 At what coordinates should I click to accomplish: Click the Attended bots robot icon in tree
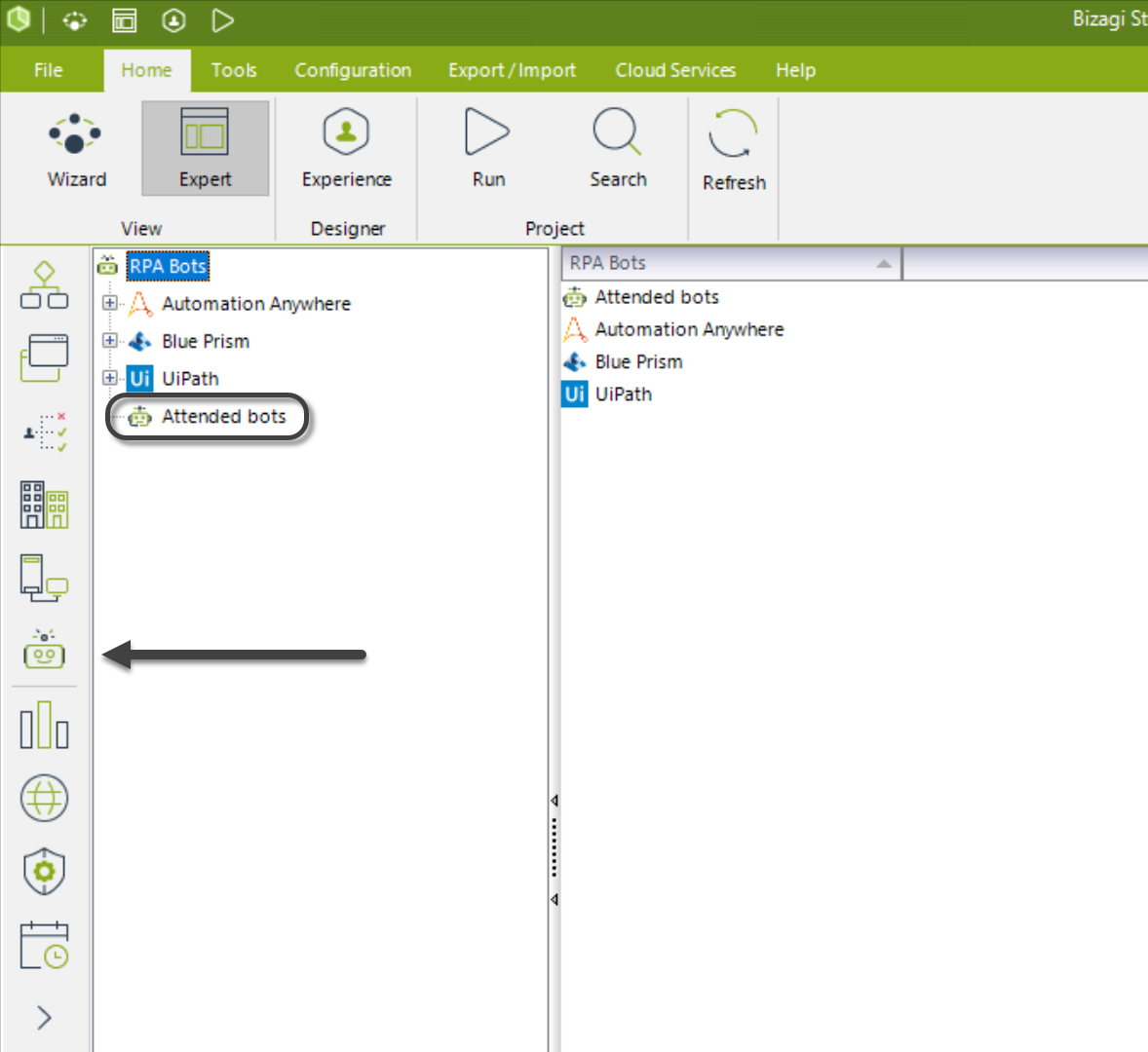[139, 417]
